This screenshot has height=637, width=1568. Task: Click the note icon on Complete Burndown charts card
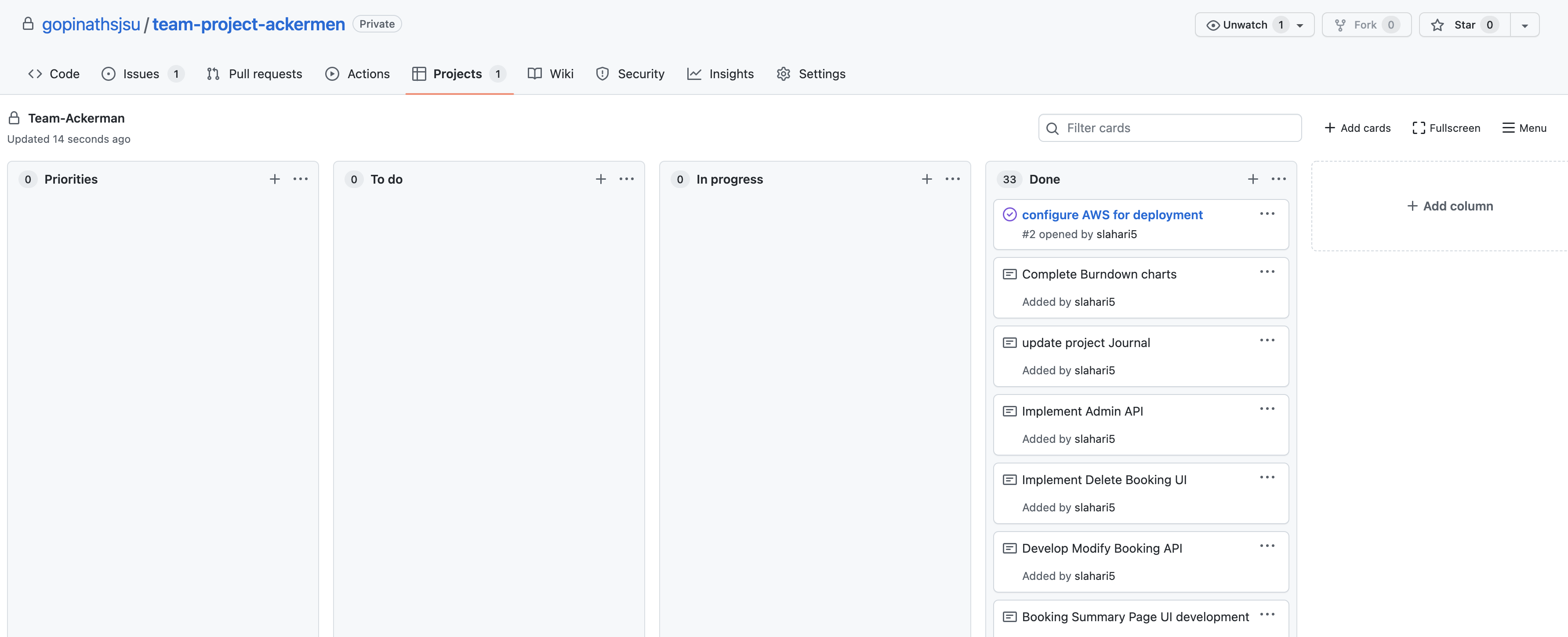click(x=1010, y=274)
